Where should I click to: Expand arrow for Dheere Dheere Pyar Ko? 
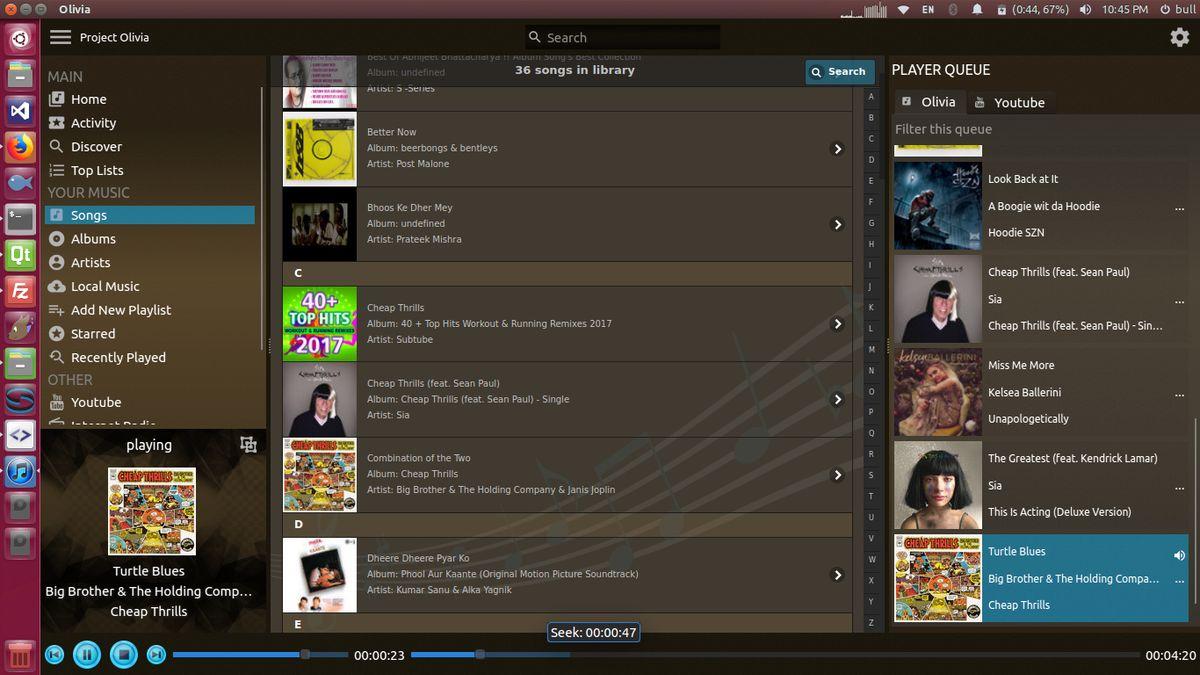(838, 575)
